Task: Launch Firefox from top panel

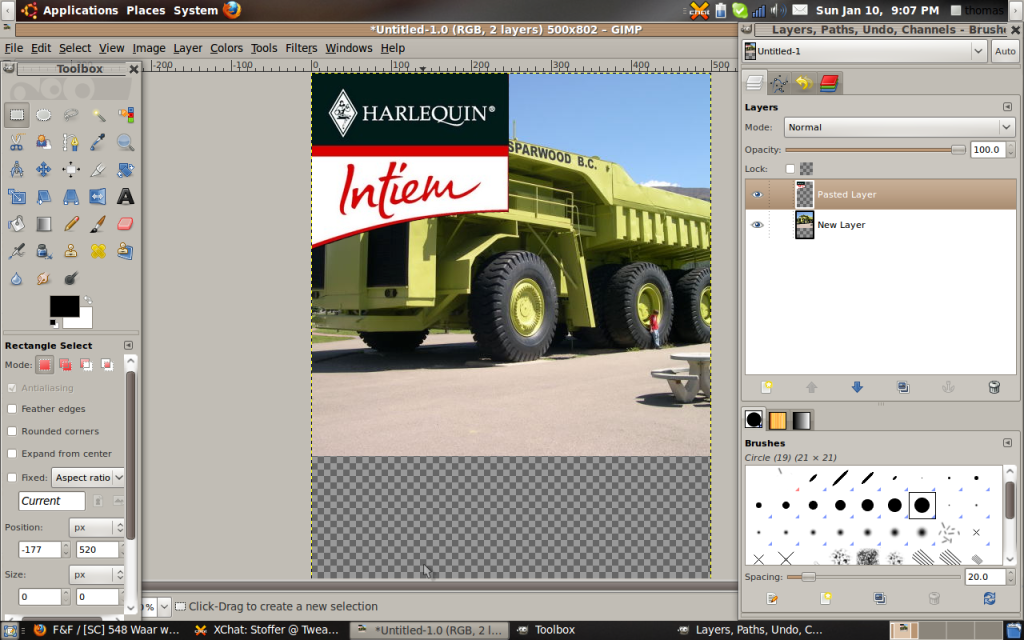Action: pos(232,10)
